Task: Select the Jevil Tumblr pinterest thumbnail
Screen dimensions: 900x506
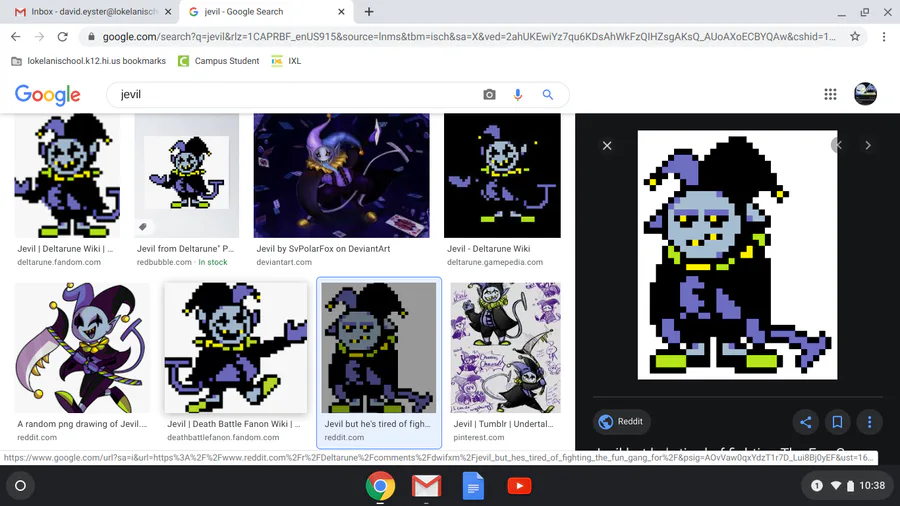Action: (506, 348)
